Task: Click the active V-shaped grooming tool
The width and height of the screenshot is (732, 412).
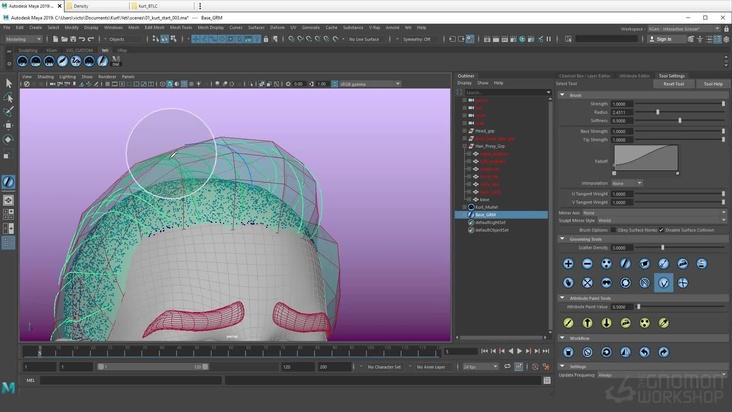Action: click(x=663, y=283)
